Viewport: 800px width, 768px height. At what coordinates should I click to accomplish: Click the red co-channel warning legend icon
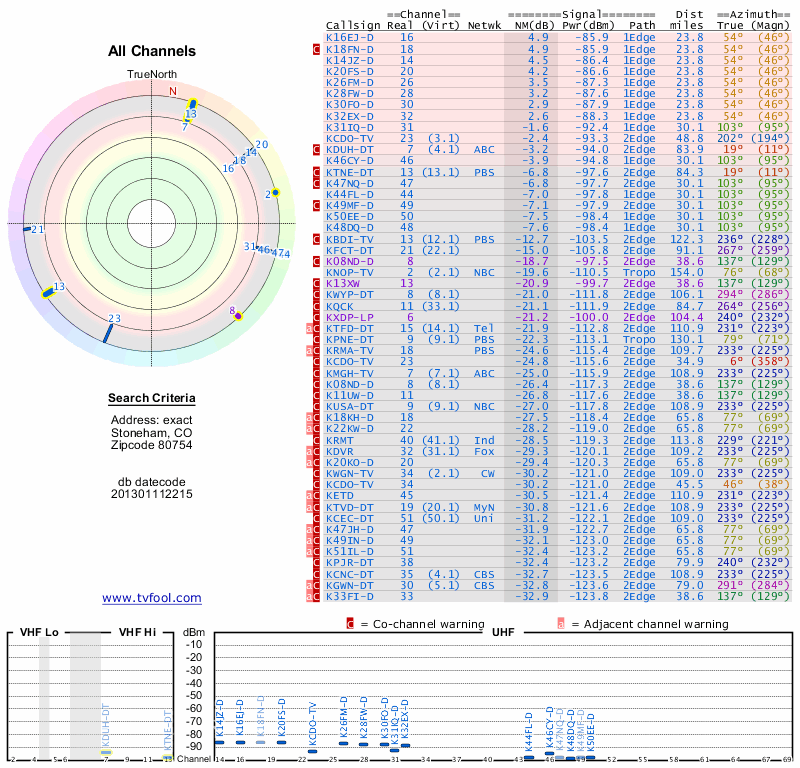coord(350,623)
